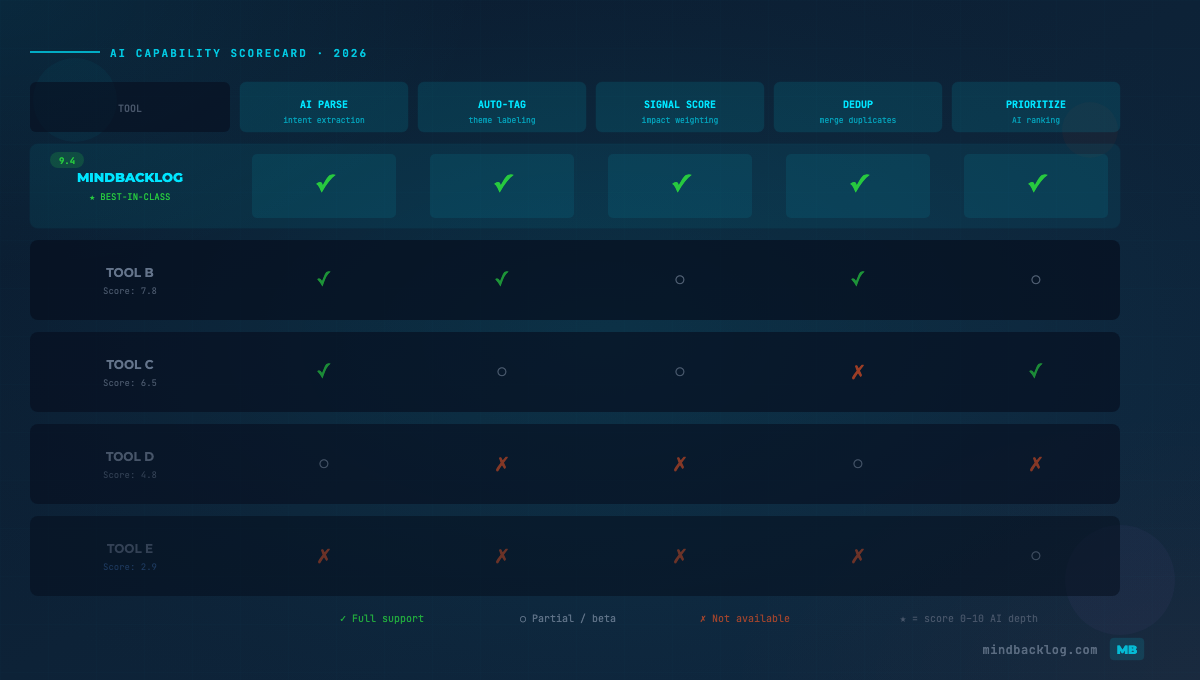The image size is (1200, 680).
Task: Select the AI Parse column header
Action: tap(324, 107)
